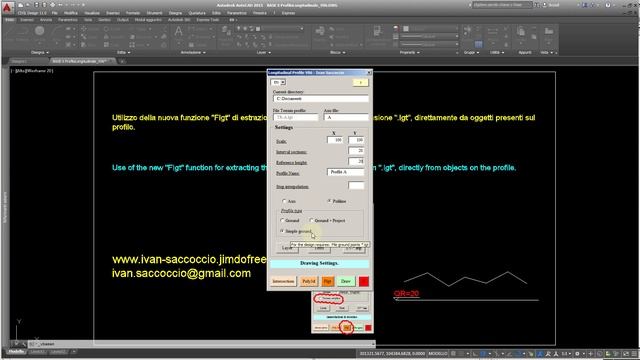The width and height of the screenshot is (640, 360).
Task: Select Ground profile type radio
Action: tap(282, 220)
